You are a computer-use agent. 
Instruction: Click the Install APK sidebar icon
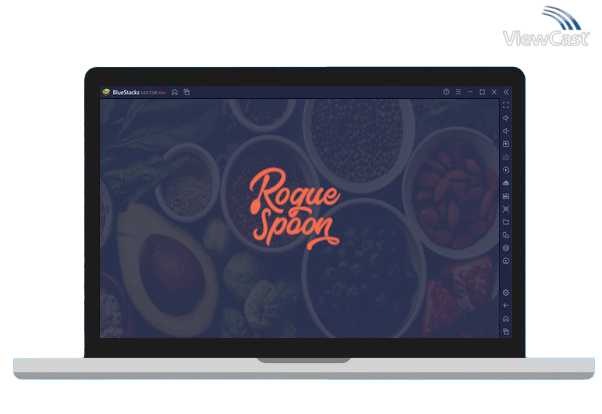506,183
